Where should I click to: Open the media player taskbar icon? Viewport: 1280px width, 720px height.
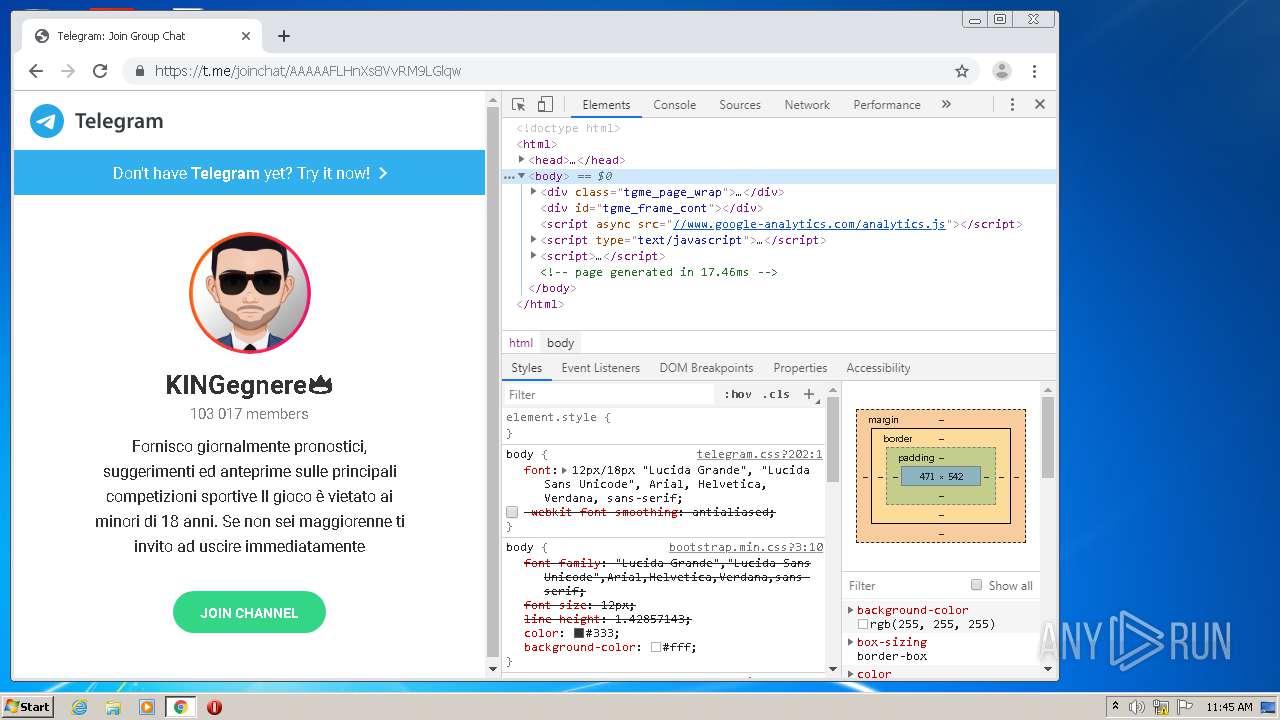[147, 707]
